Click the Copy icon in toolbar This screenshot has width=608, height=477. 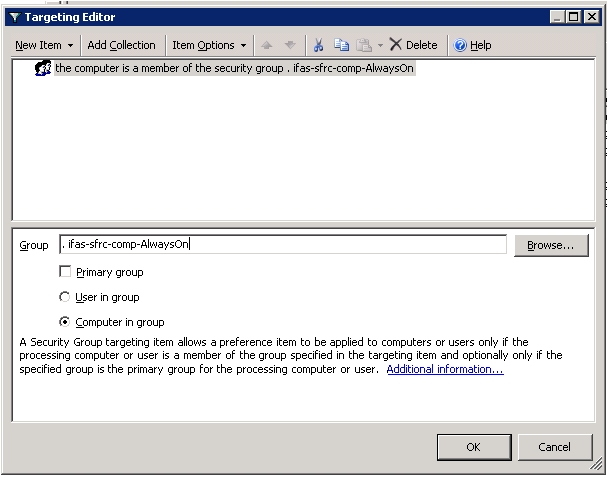pyautogui.click(x=340, y=45)
